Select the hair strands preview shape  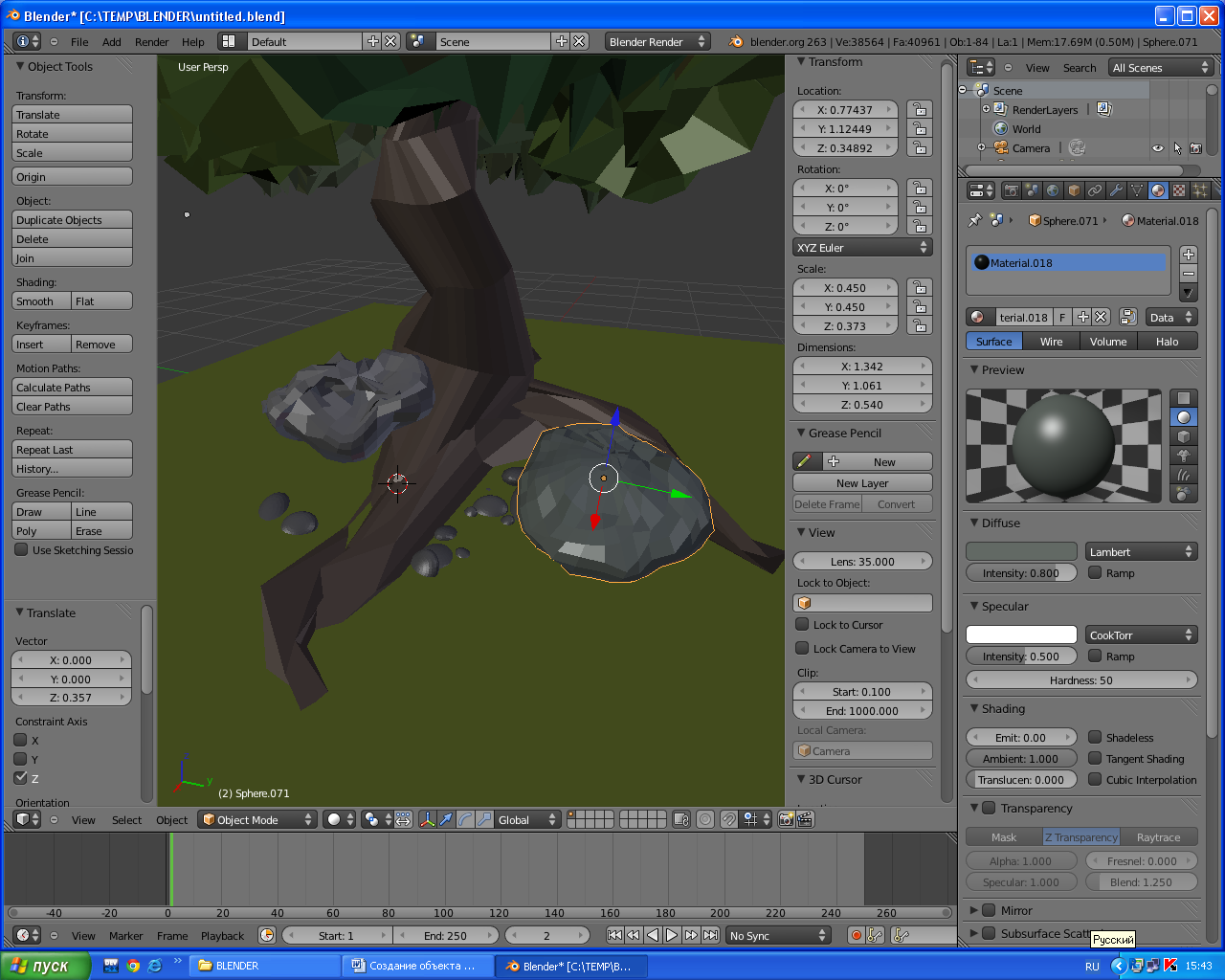click(1184, 475)
